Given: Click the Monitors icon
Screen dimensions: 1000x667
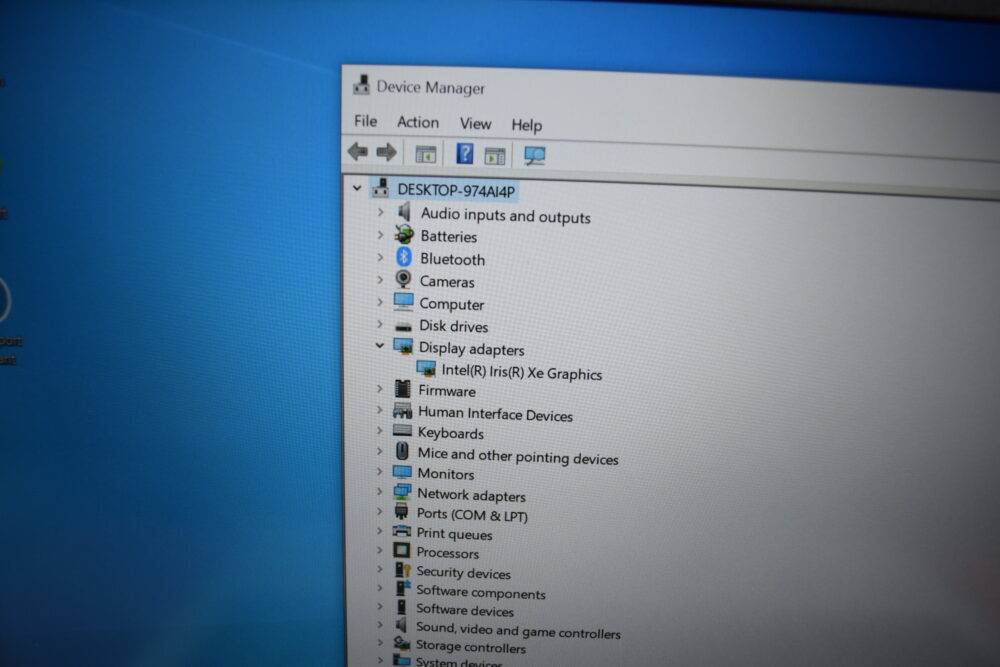Looking at the screenshot, I should click(402, 472).
